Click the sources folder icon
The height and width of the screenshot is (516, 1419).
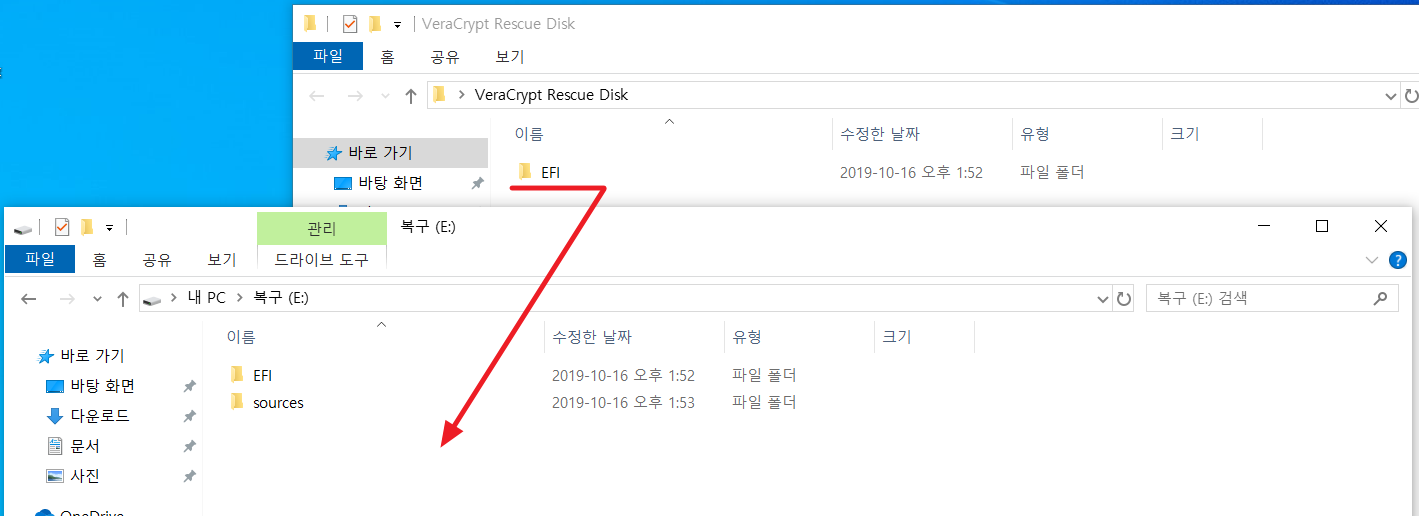pos(237,402)
